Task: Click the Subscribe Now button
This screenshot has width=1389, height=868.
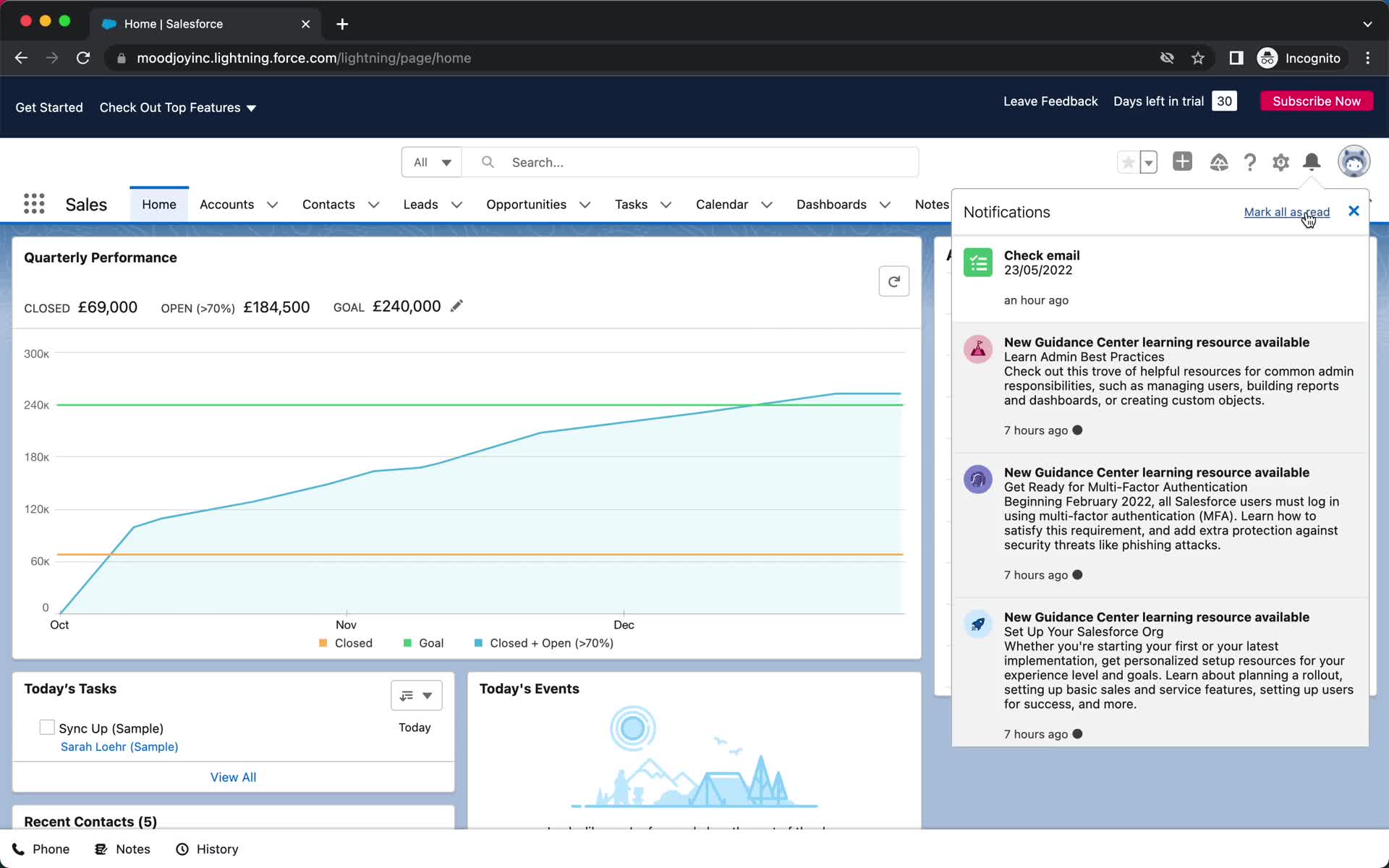Action: click(1316, 101)
